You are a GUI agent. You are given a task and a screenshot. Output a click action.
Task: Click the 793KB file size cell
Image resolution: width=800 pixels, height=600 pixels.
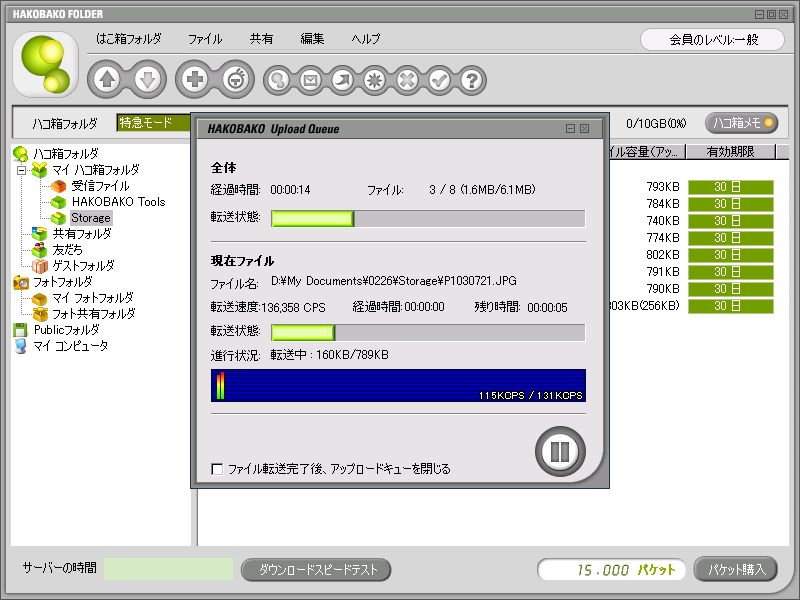[663, 187]
